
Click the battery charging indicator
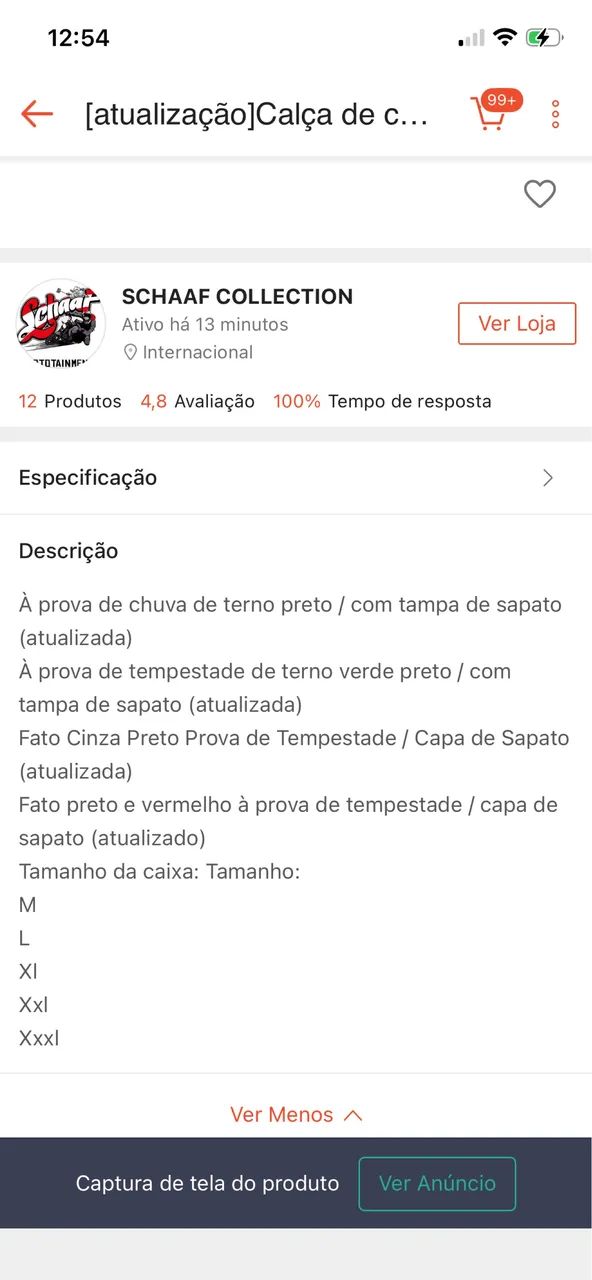544,36
